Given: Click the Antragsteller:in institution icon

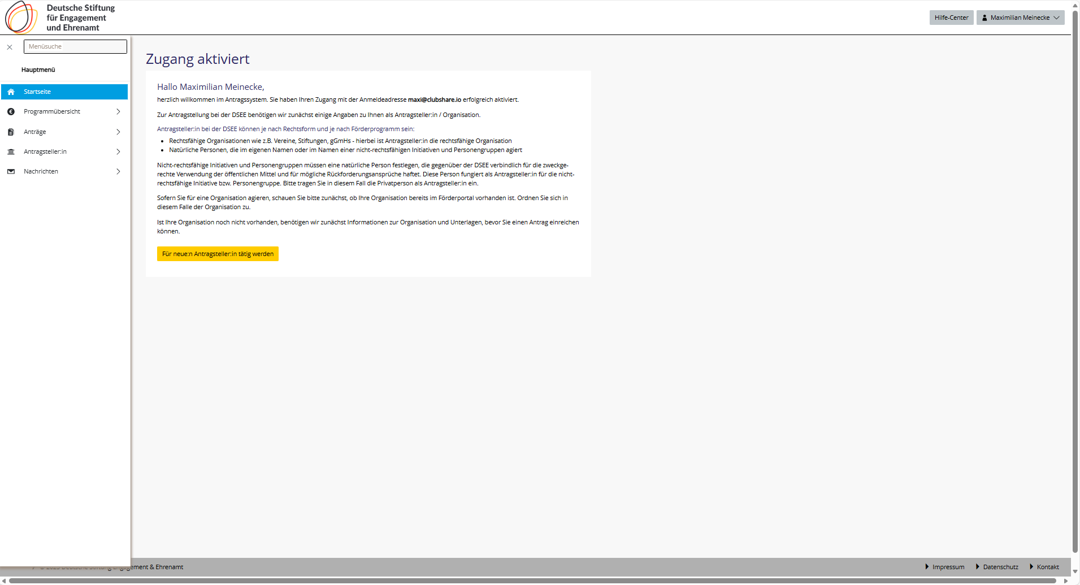Looking at the screenshot, I should click(11, 152).
